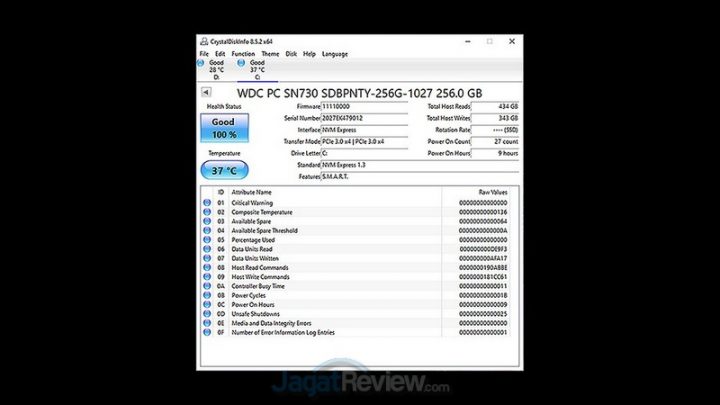Click the Raw Values column header

493,192
